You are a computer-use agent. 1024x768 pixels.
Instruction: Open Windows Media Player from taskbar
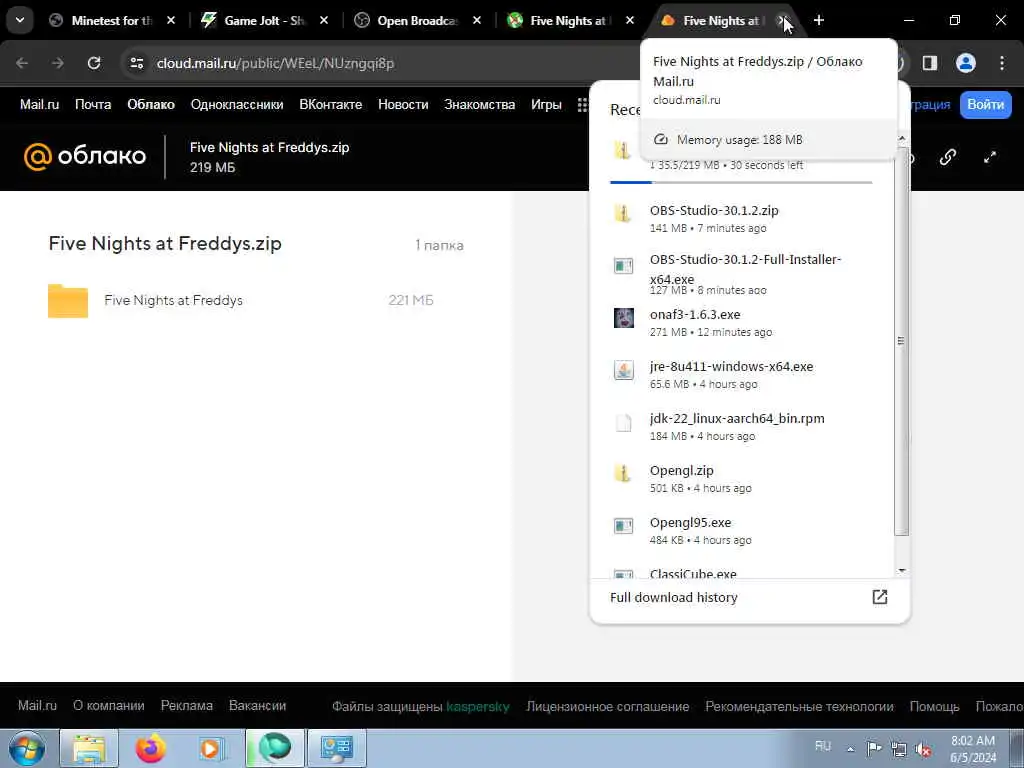click(212, 748)
